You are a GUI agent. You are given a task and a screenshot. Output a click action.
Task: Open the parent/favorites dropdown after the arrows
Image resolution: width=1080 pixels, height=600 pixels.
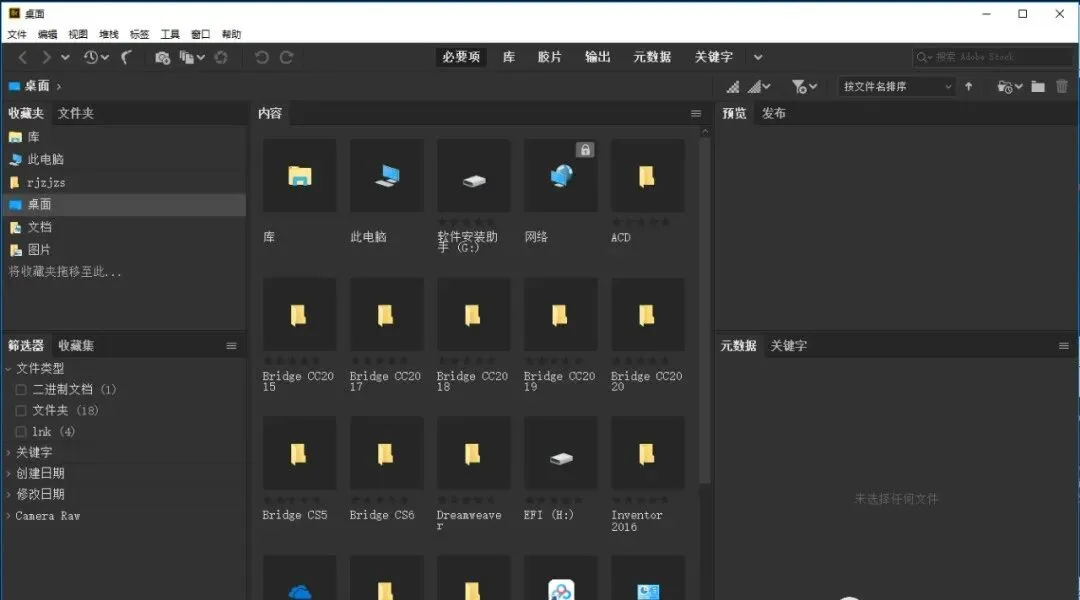coord(65,57)
